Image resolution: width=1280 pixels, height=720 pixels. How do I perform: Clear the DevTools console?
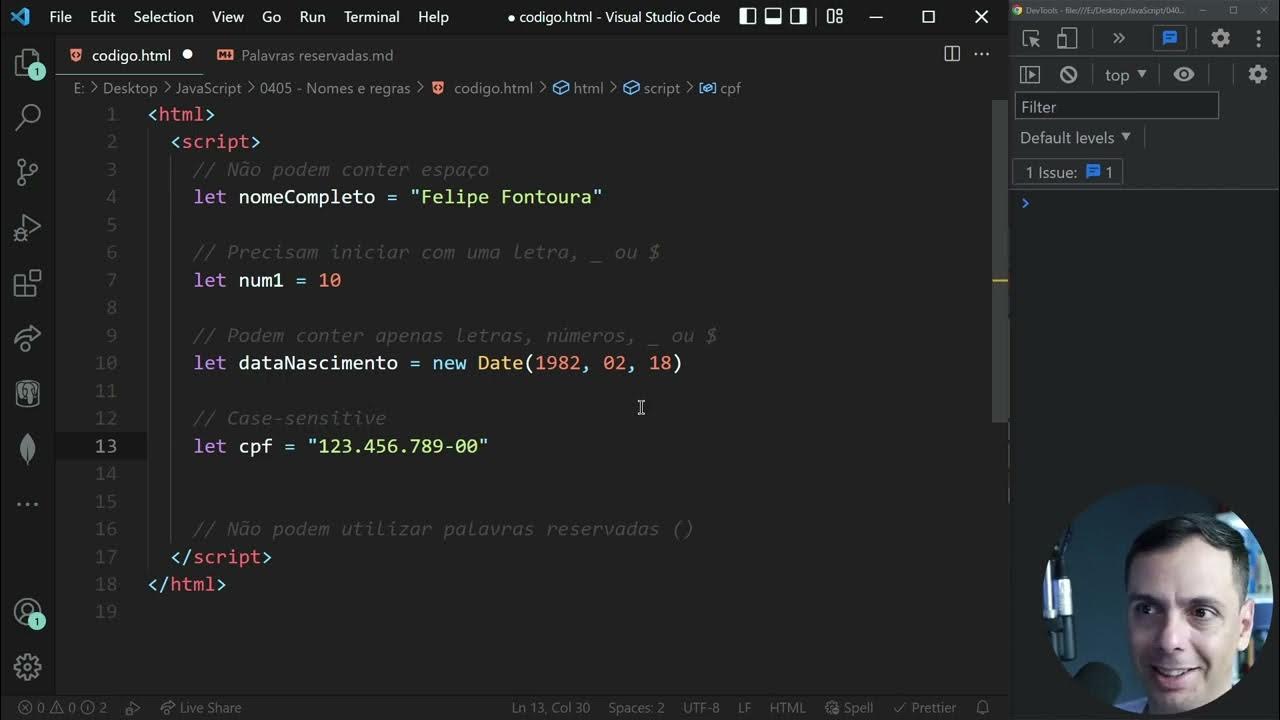1068,74
